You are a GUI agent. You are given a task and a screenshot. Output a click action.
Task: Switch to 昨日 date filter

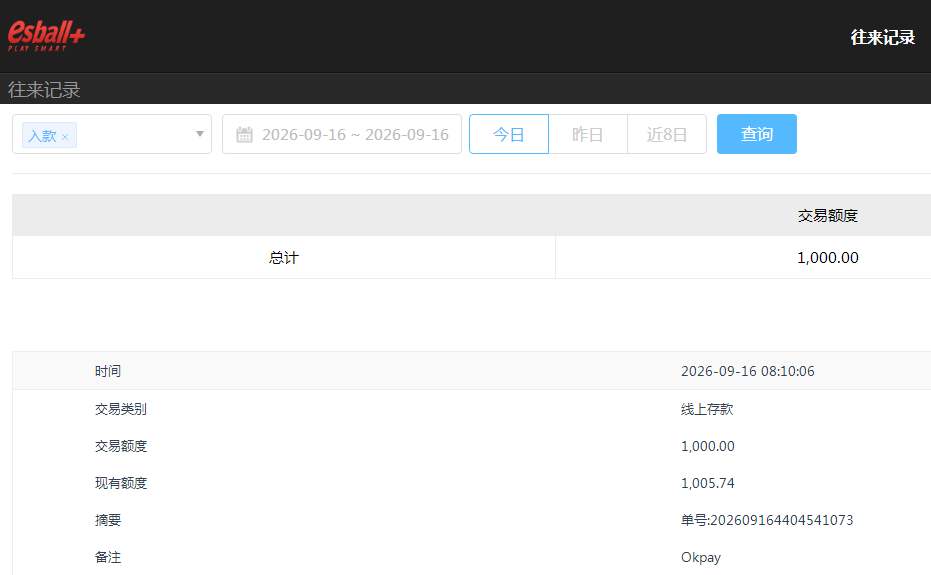pos(588,134)
